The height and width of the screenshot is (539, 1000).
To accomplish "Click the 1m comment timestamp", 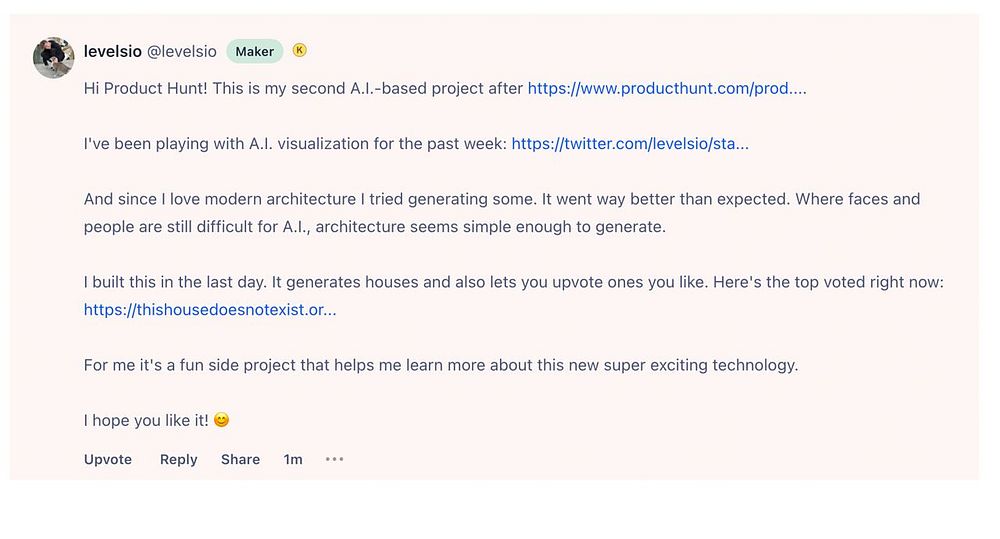I will [293, 460].
